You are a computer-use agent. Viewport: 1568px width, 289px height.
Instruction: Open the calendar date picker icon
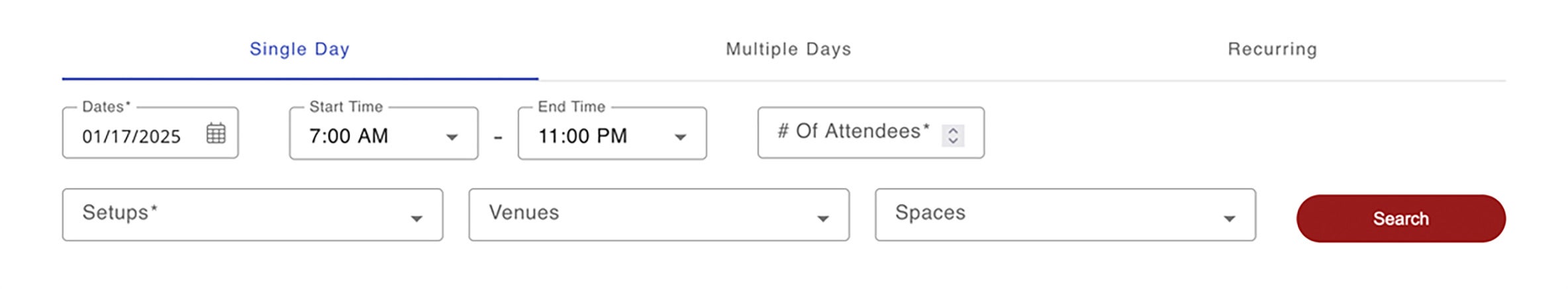coord(216,133)
